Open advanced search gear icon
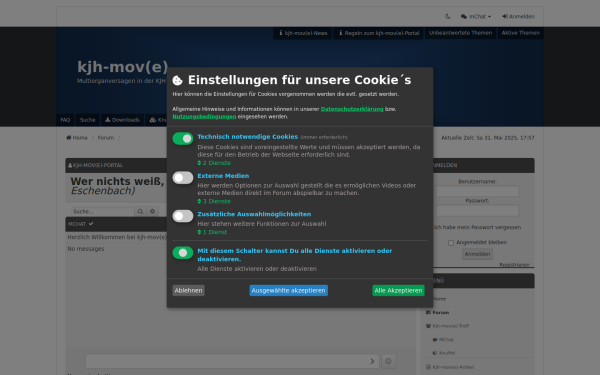The image size is (600, 375). 152,211
